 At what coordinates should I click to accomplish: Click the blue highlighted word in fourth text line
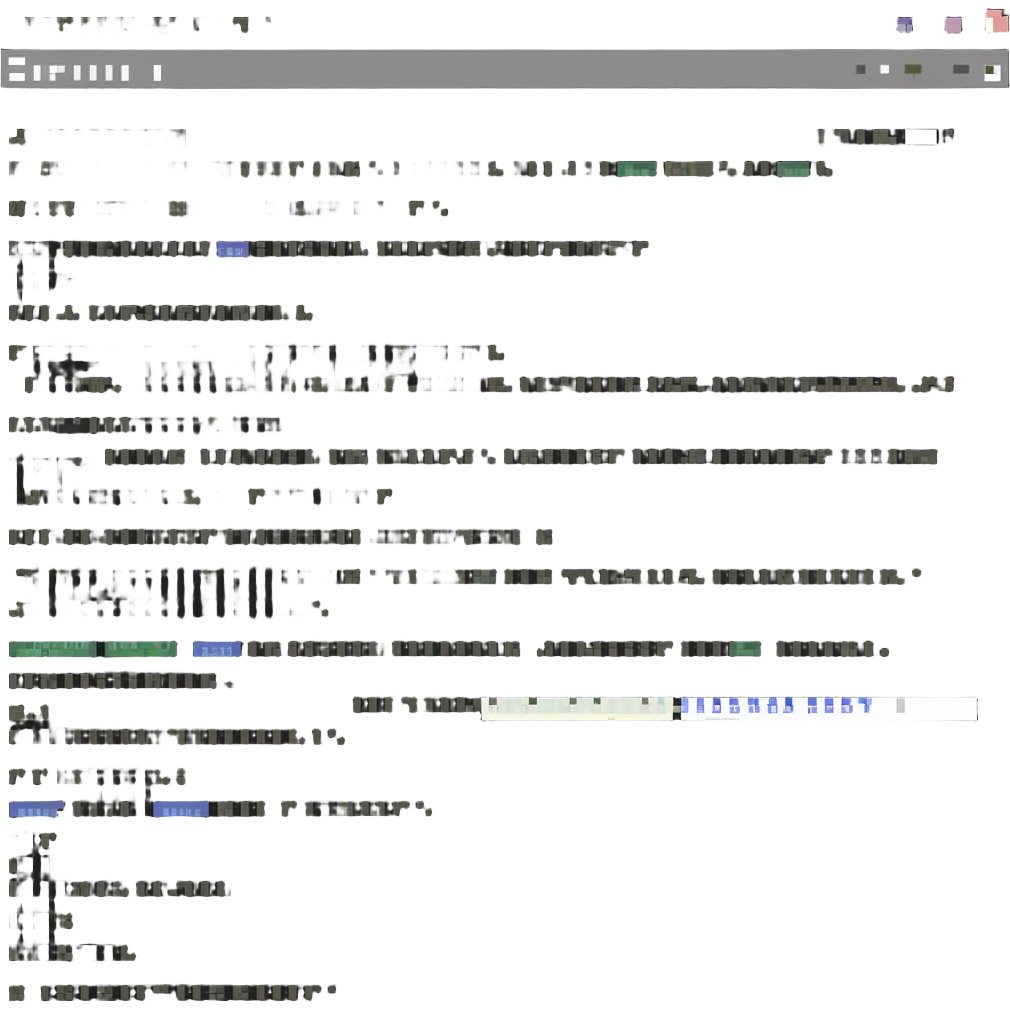[x=232, y=251]
